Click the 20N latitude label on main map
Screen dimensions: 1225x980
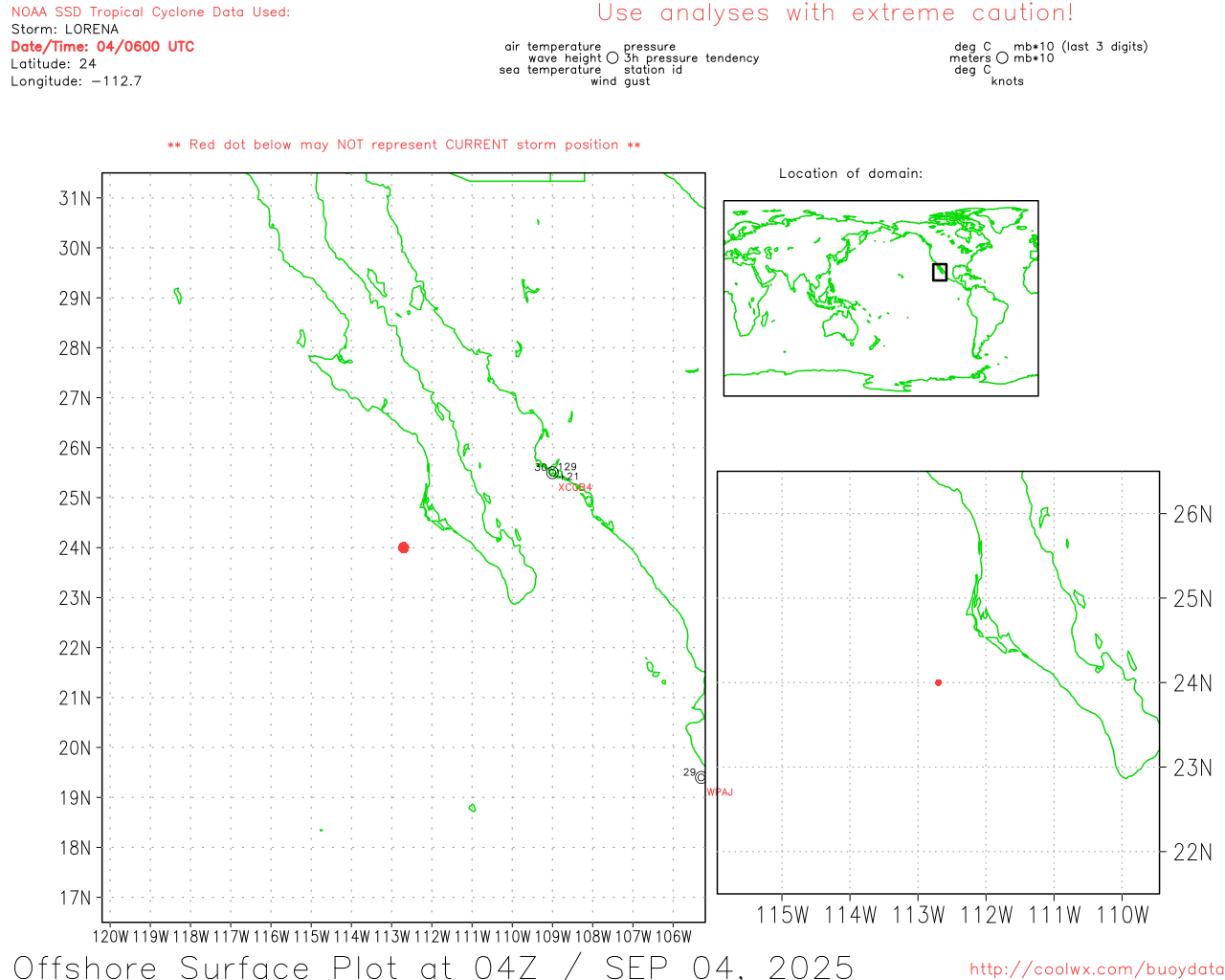point(76,747)
